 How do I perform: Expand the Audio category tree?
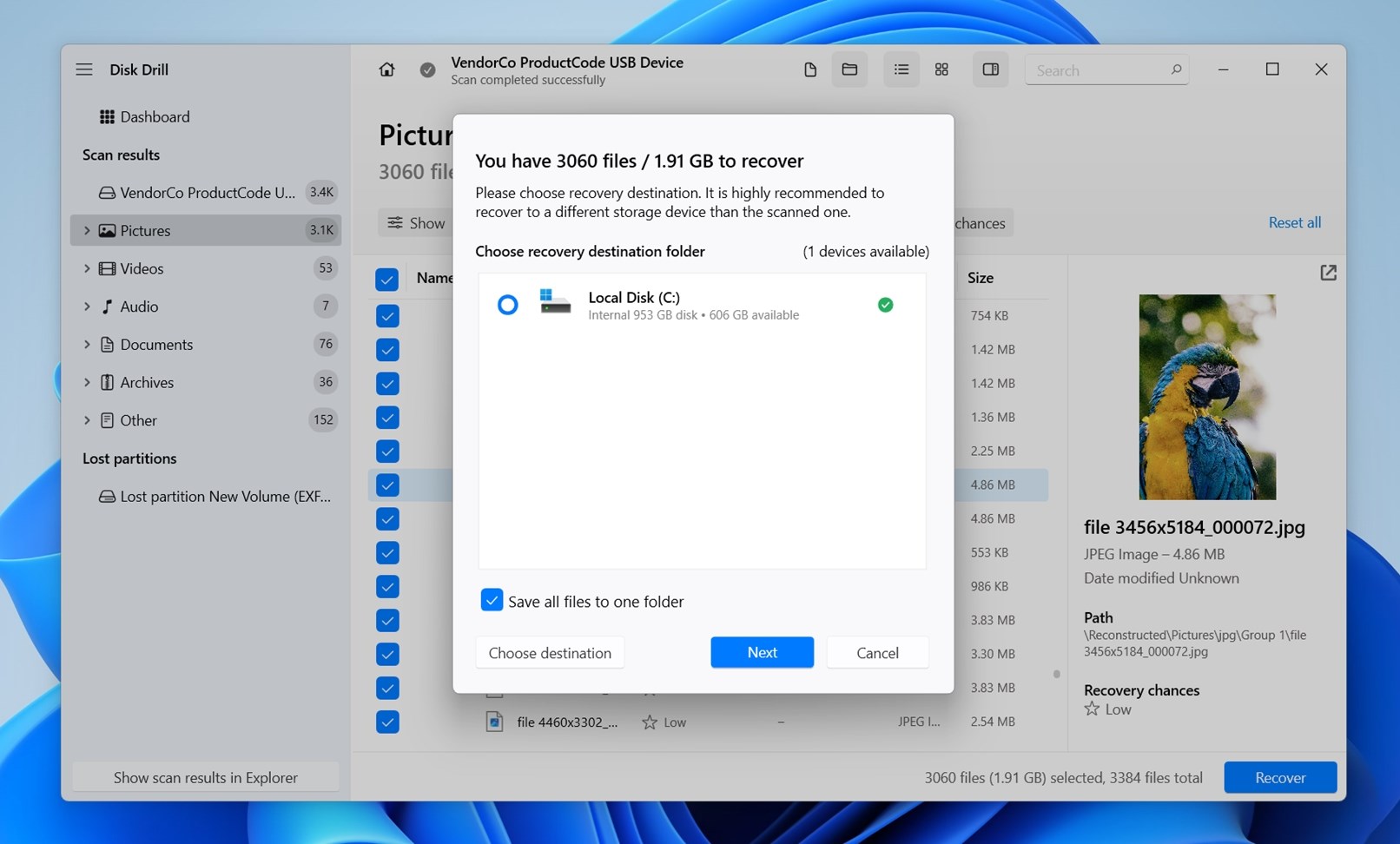(87, 307)
